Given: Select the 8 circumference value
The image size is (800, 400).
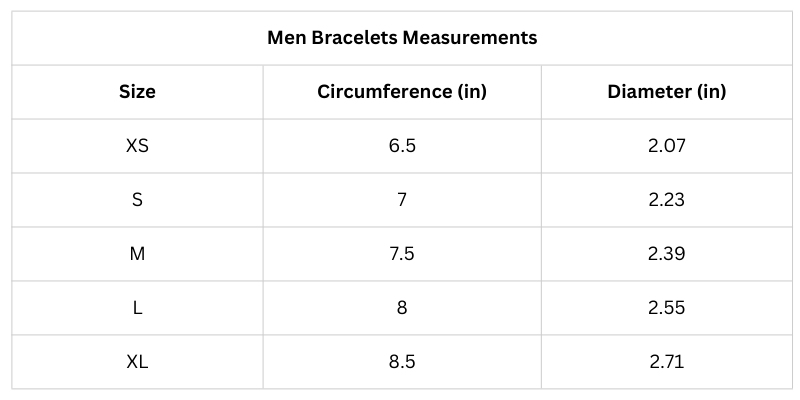Looking at the screenshot, I should 402,308.
